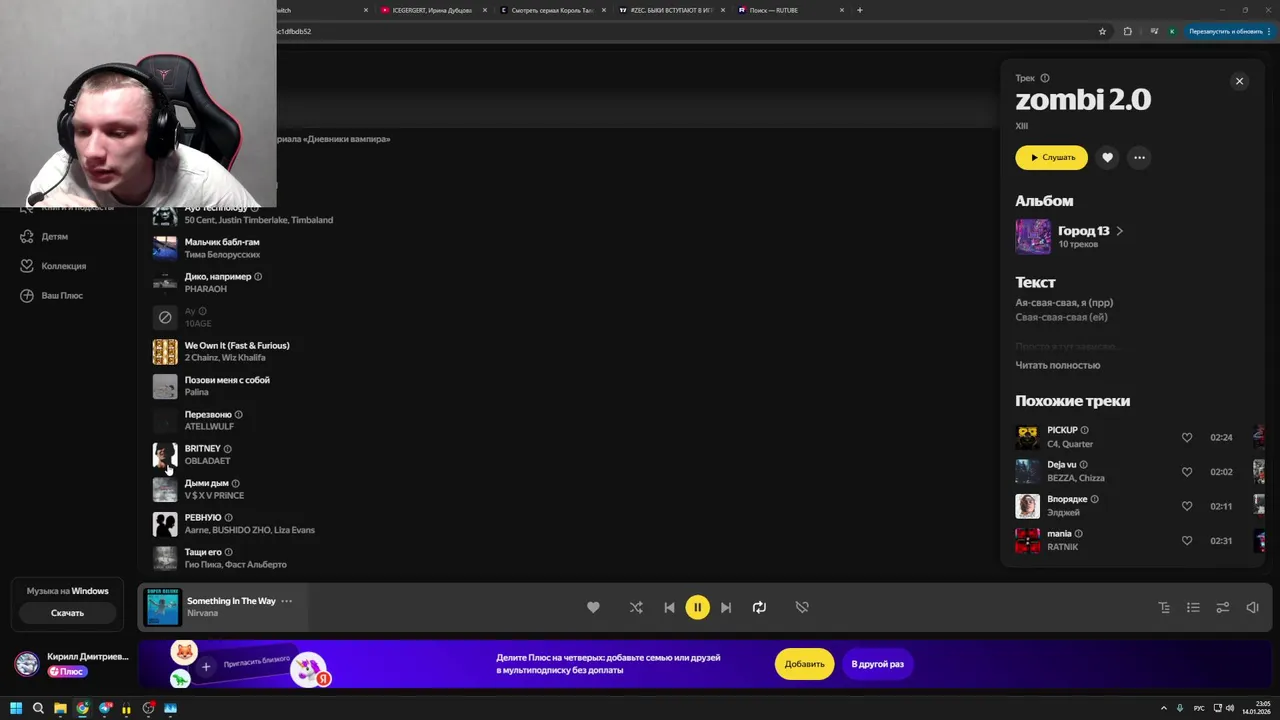The width and height of the screenshot is (1280, 720).
Task: Open Windows Start menu
Action: click(16, 708)
